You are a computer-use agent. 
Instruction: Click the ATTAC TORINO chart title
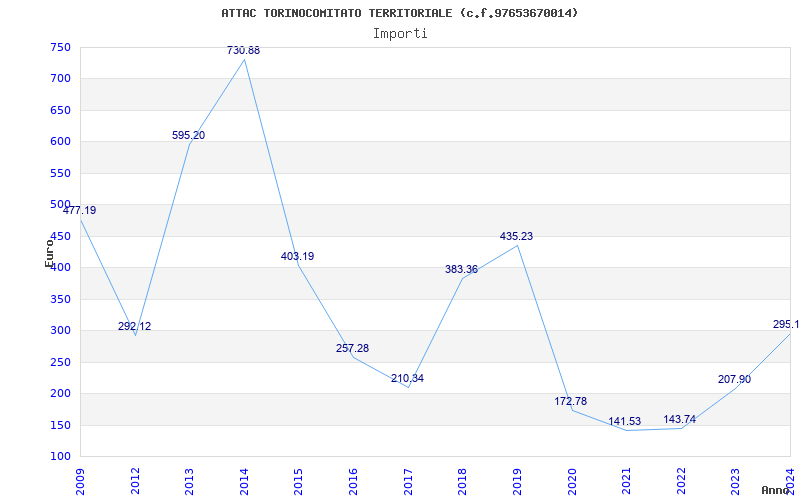pos(400,13)
